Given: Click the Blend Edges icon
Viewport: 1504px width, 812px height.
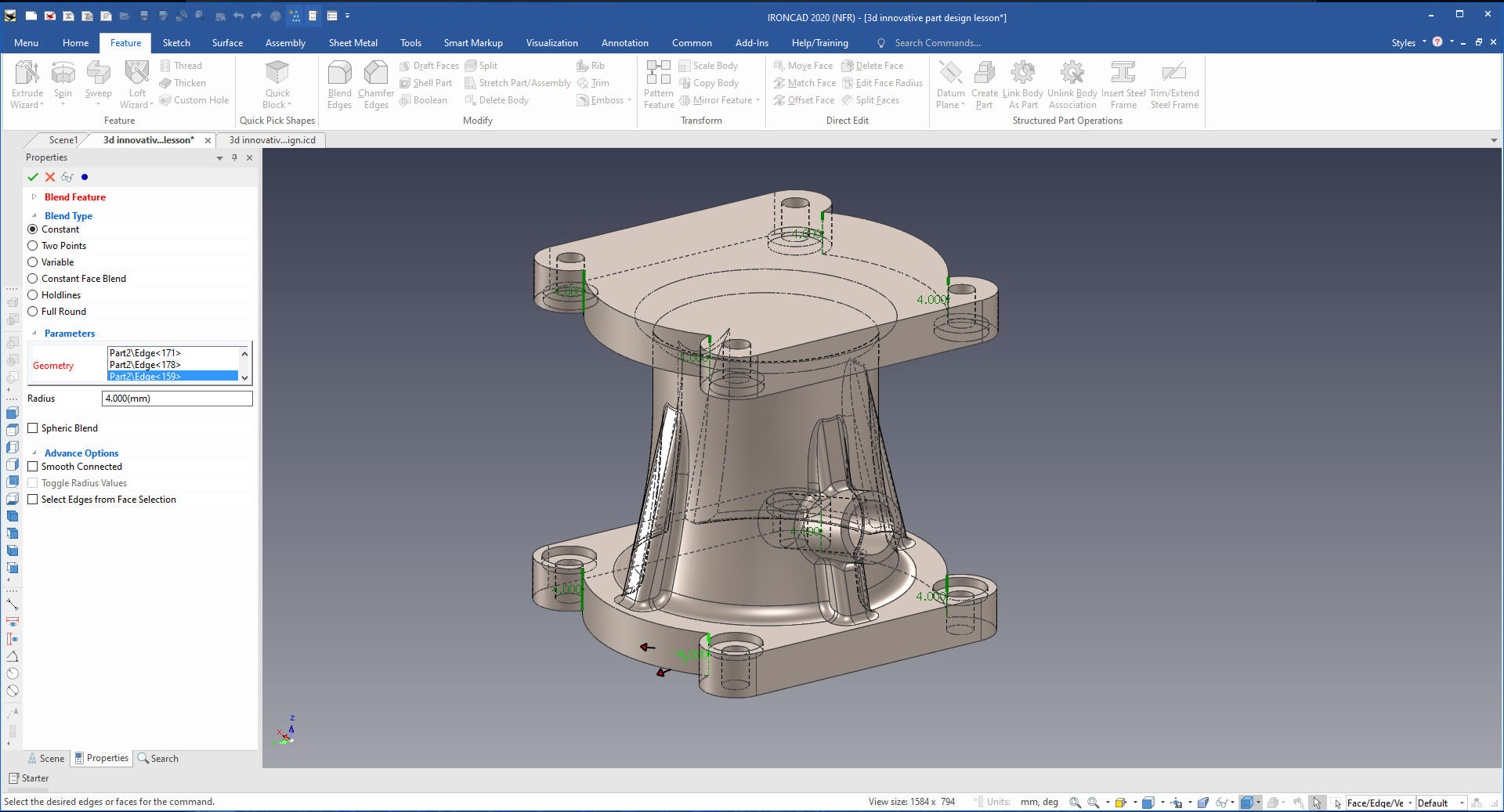Looking at the screenshot, I should tap(339, 74).
